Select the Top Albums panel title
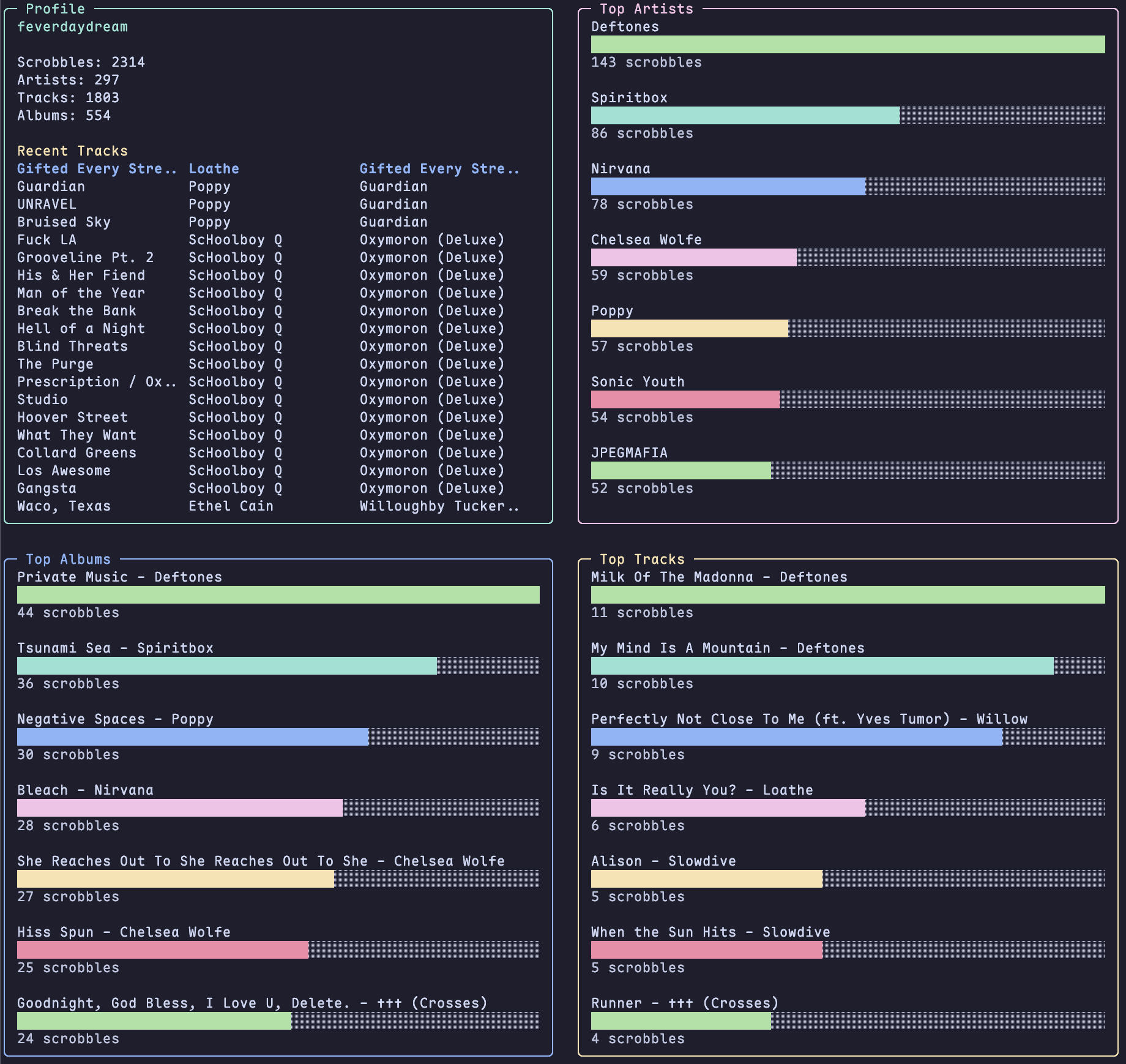Viewport: 1126px width, 1064px height. click(68, 559)
